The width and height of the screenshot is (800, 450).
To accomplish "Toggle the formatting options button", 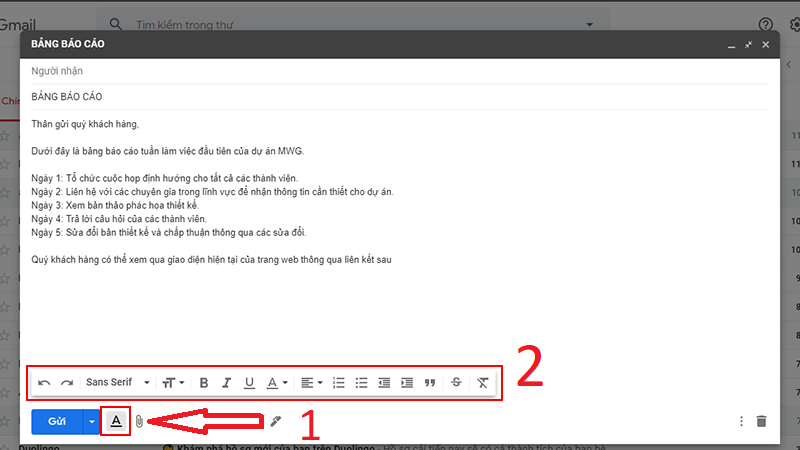I will [116, 421].
